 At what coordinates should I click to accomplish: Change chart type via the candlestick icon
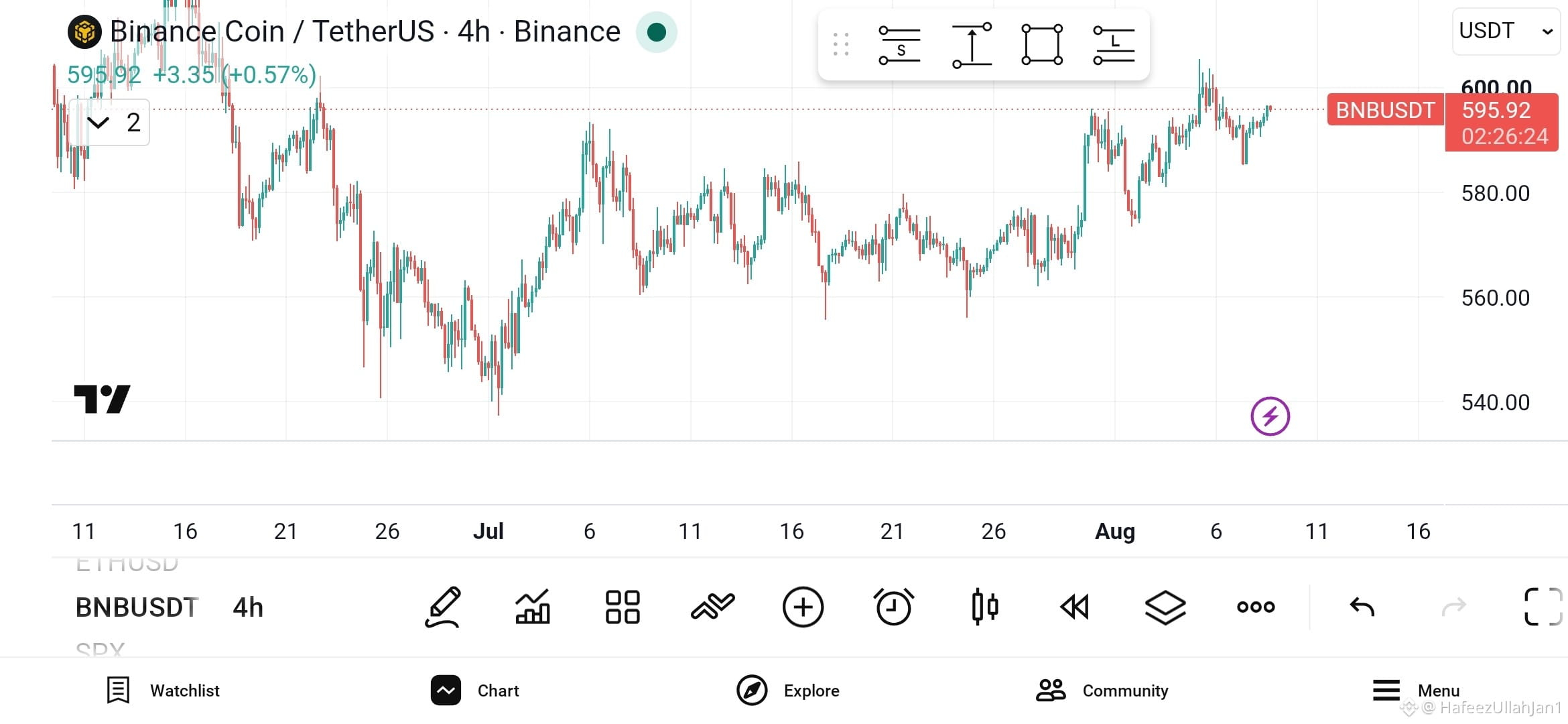(x=984, y=607)
